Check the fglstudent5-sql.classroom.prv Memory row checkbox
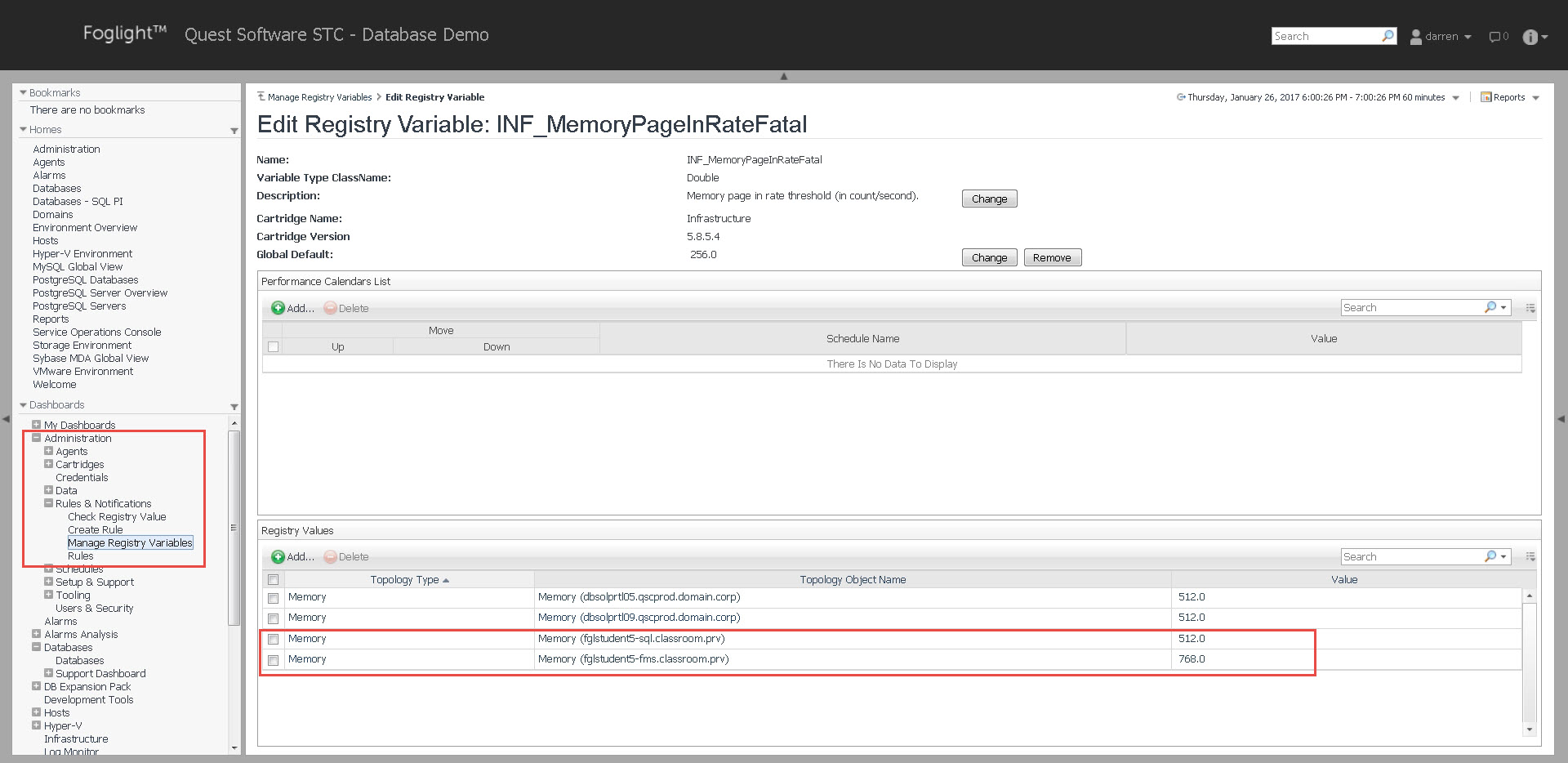 274,640
